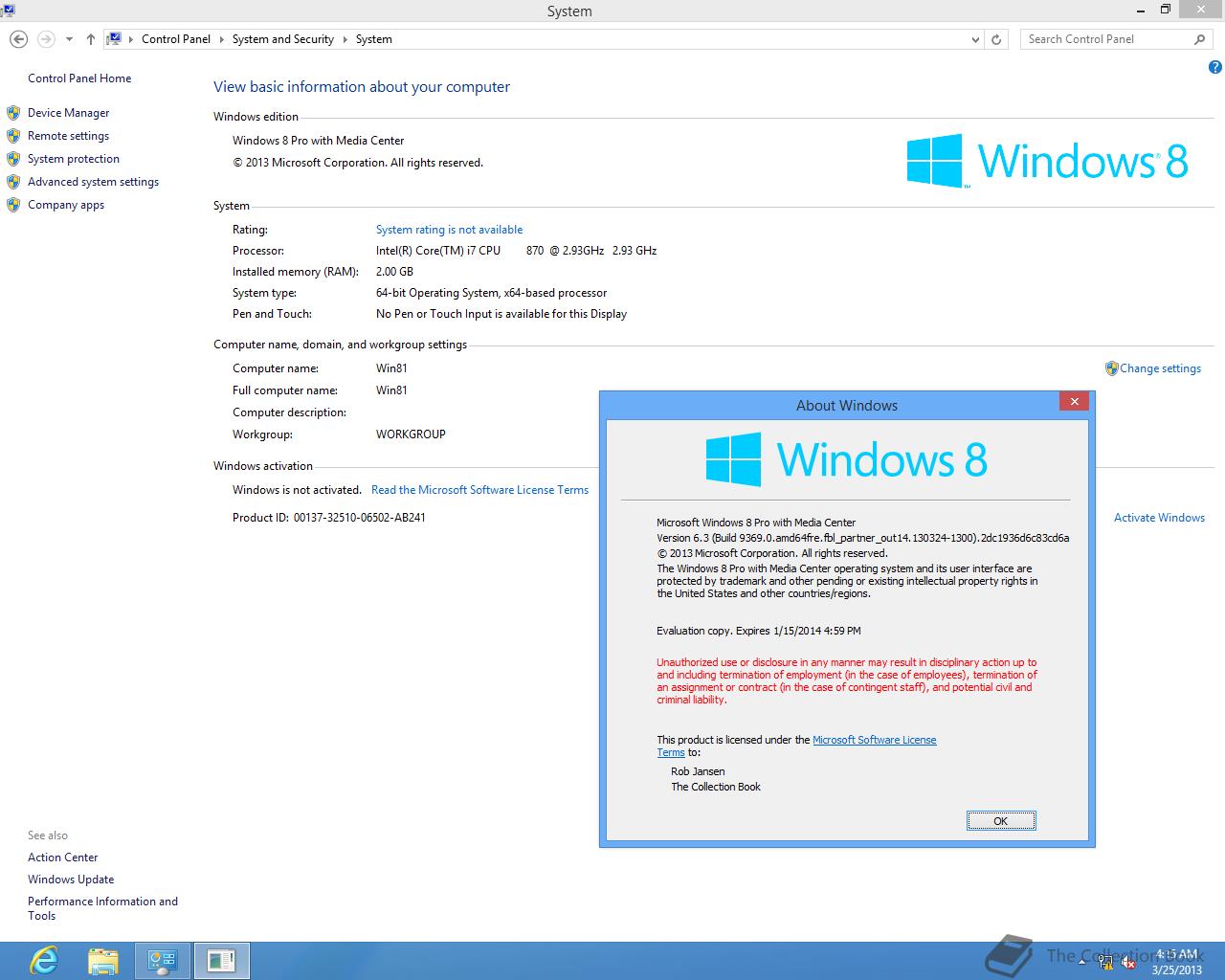Click Evaluation copy expiry text in About dialog
This screenshot has width=1225, height=980.
(x=759, y=631)
